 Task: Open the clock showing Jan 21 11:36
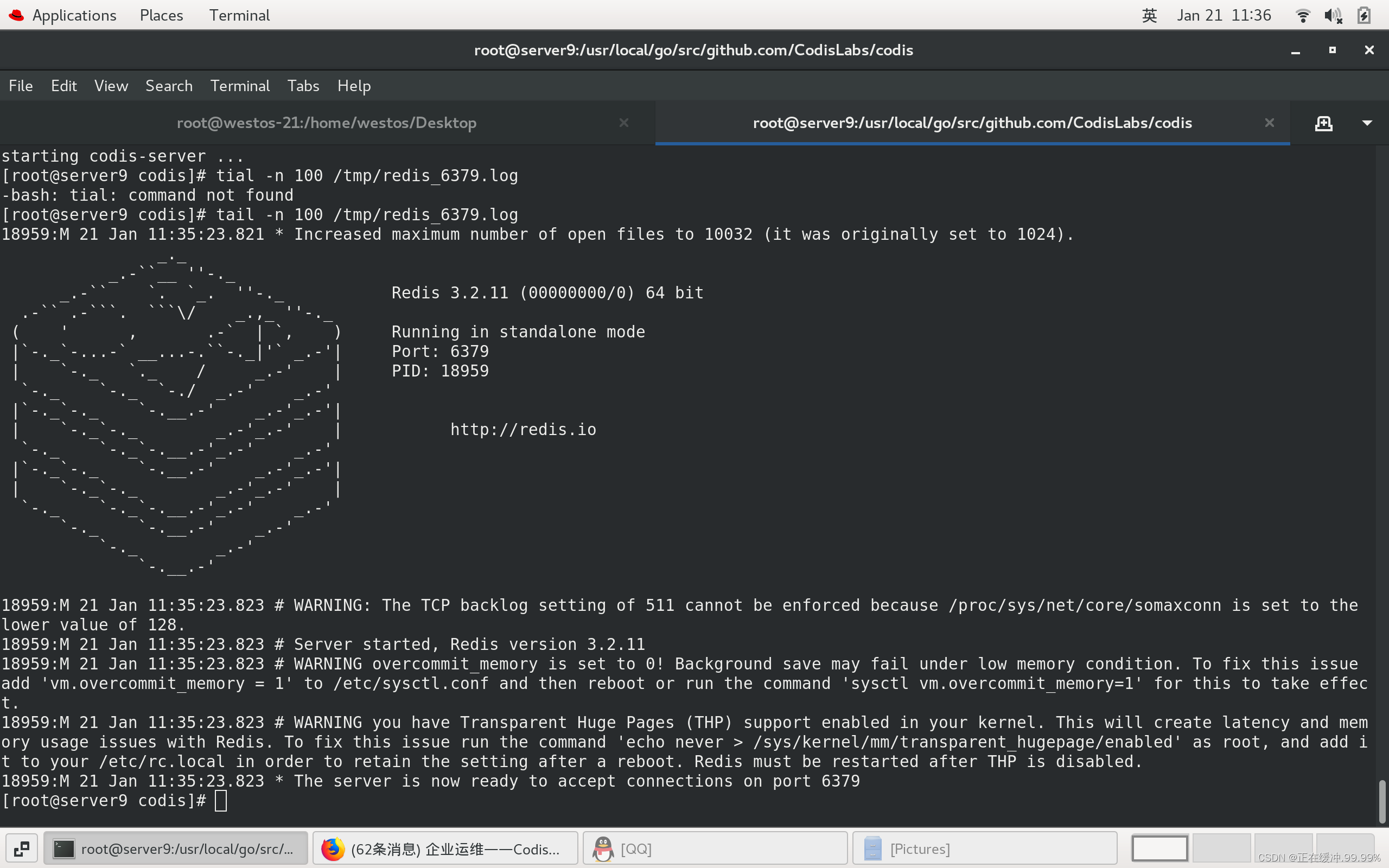[1224, 15]
